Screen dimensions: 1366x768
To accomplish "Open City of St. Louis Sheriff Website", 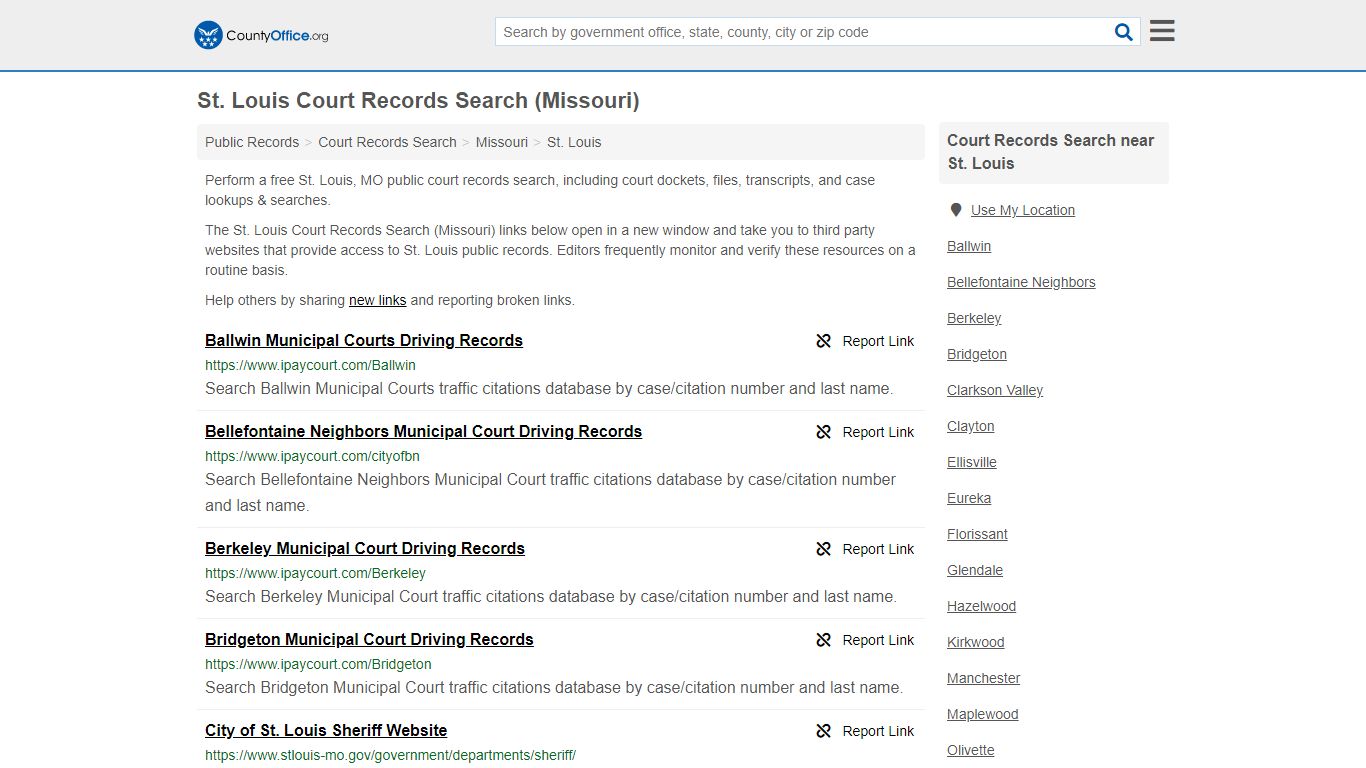I will tap(326, 730).
